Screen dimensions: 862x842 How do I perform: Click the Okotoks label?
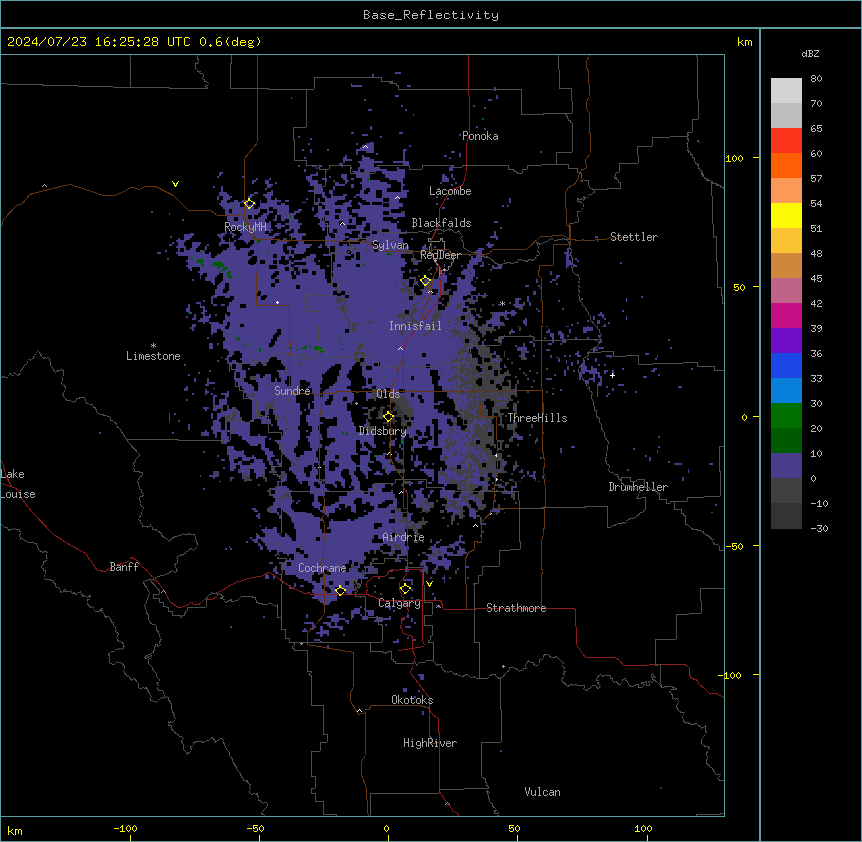pyautogui.click(x=412, y=700)
